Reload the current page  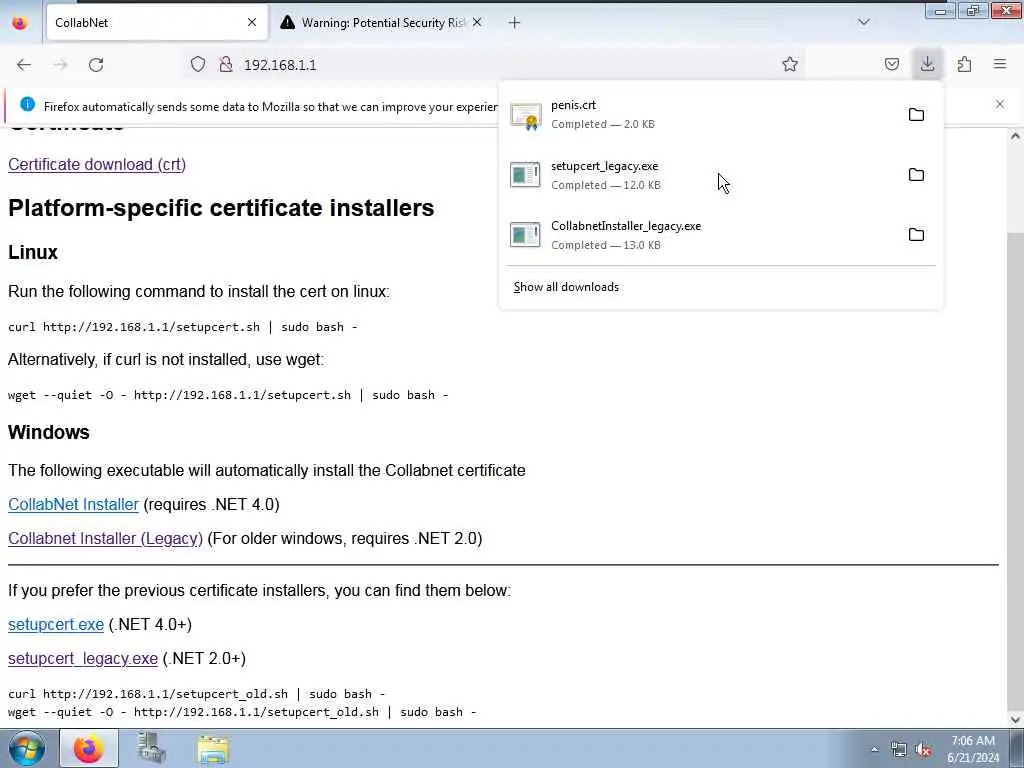click(96, 65)
